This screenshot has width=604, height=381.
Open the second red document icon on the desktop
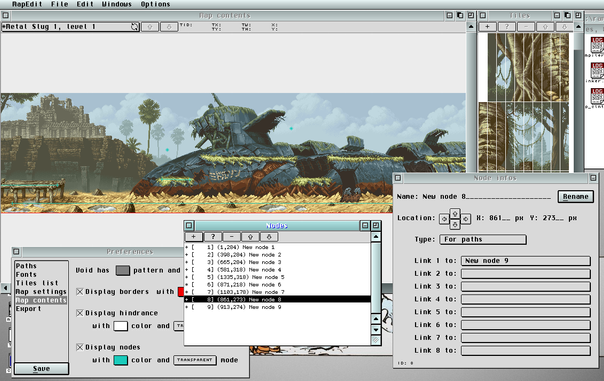click(x=597, y=71)
